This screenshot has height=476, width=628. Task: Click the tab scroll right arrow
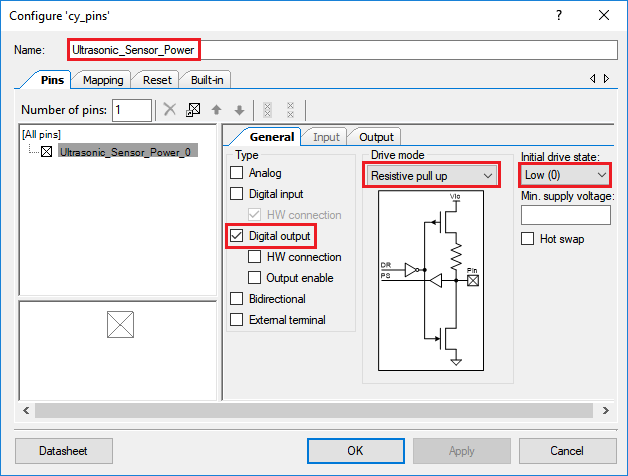[x=606, y=79]
